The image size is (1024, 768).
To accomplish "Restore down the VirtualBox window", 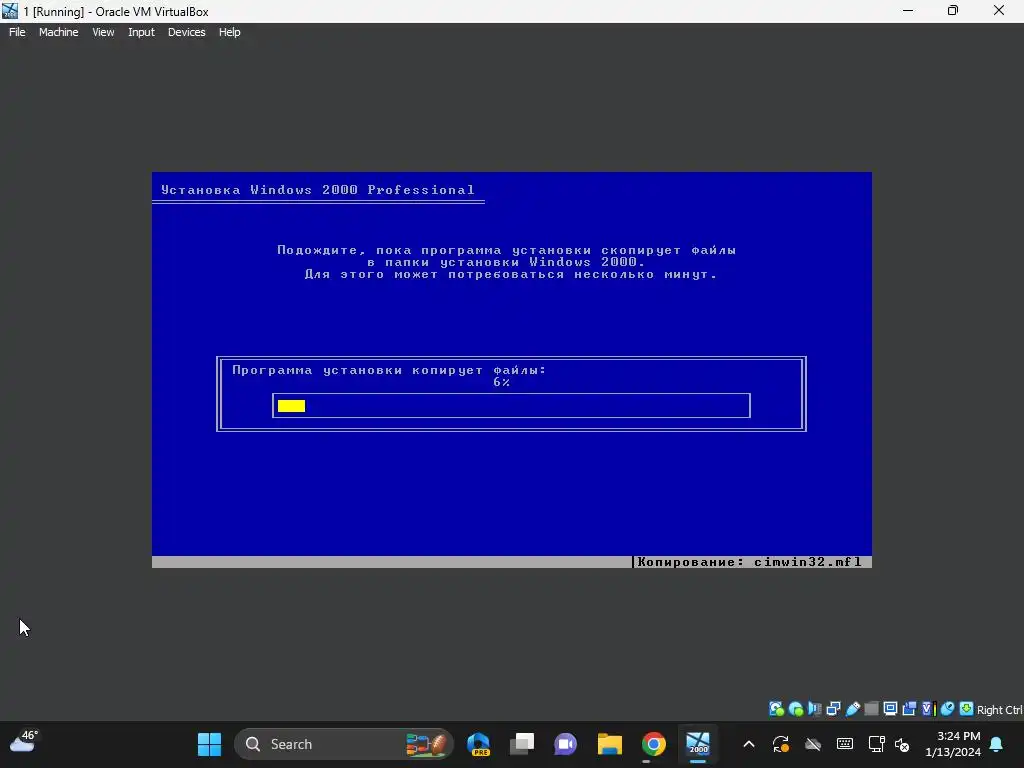I will coord(953,10).
